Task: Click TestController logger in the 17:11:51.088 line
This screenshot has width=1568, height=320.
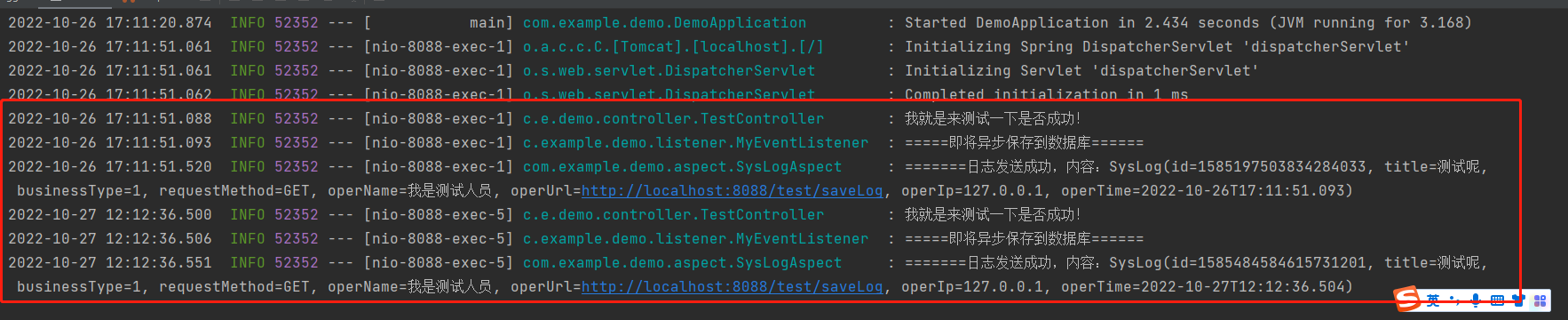Action: pyautogui.click(x=673, y=118)
